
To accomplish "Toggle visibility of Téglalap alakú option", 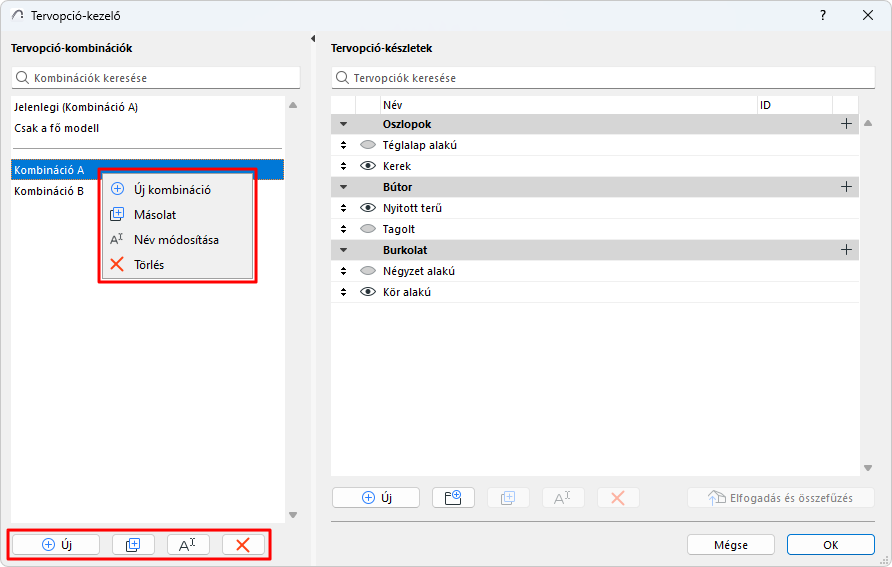I will [368, 145].
